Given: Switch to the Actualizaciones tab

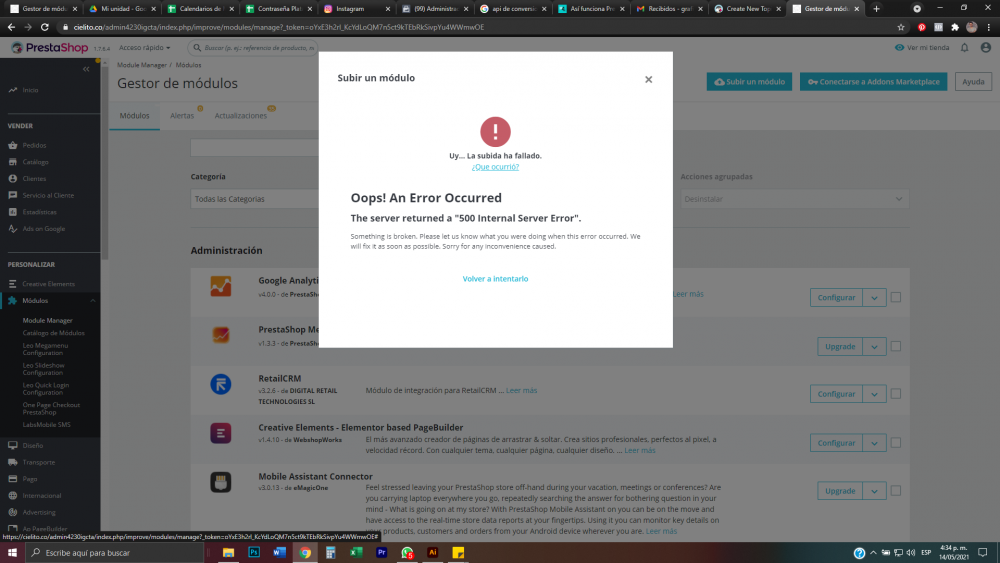Looking at the screenshot, I should click(240, 115).
